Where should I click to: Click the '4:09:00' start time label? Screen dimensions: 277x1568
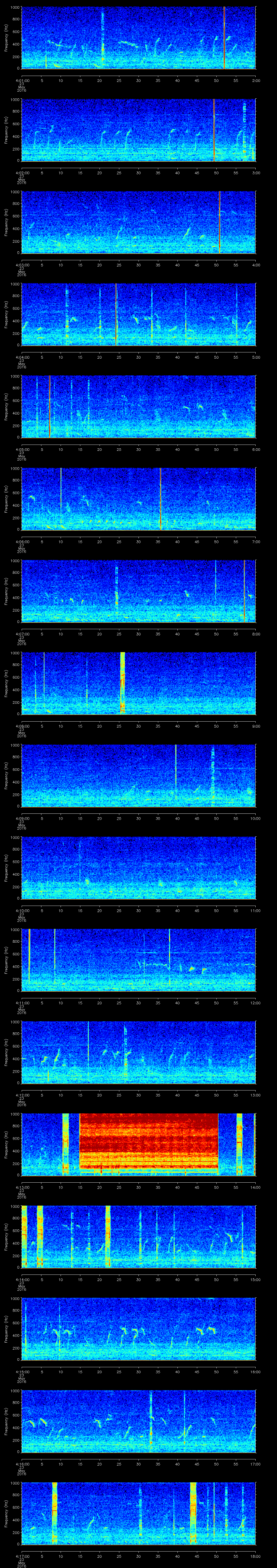tap(22, 818)
